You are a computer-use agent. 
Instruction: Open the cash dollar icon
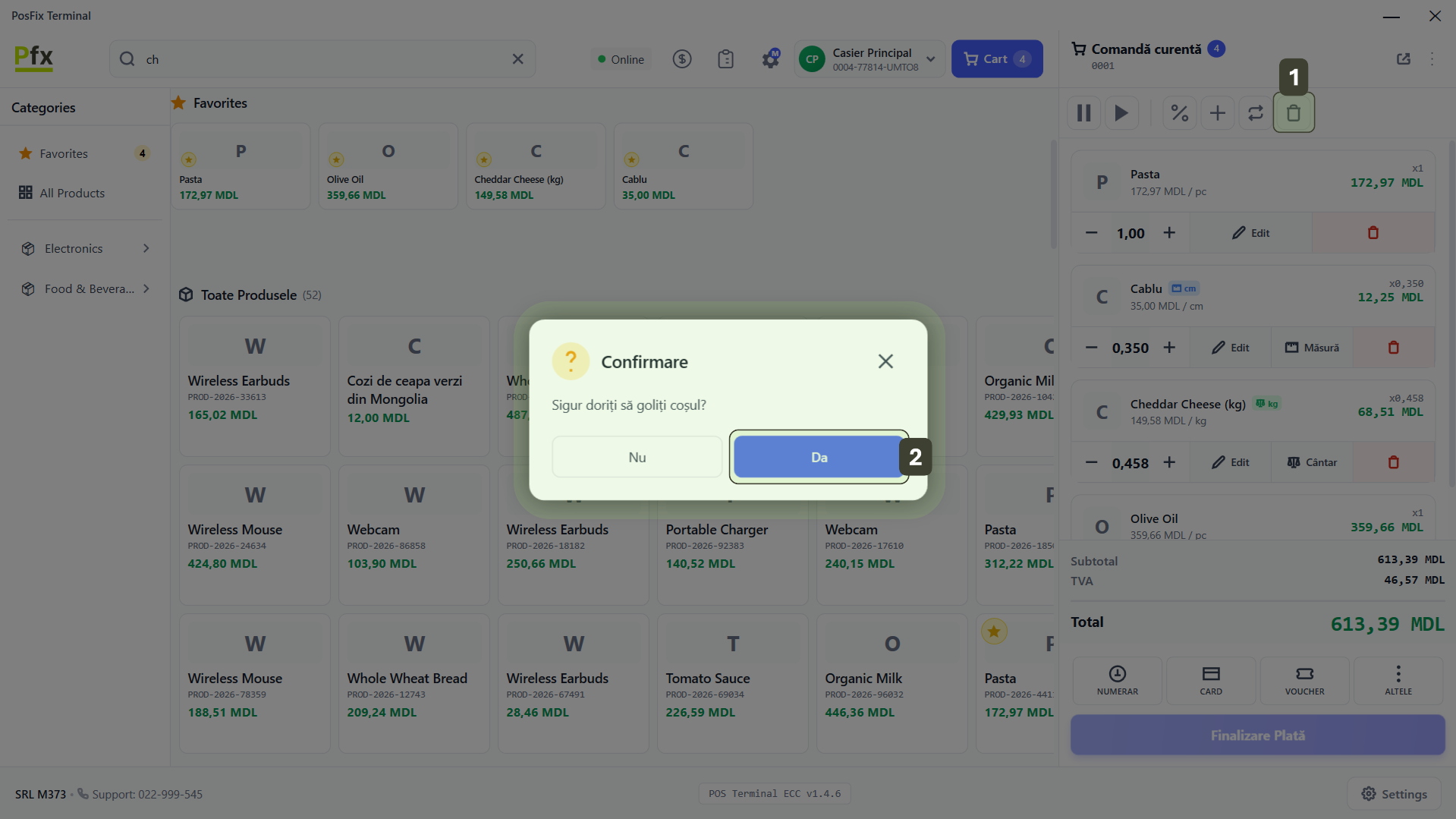click(x=681, y=59)
